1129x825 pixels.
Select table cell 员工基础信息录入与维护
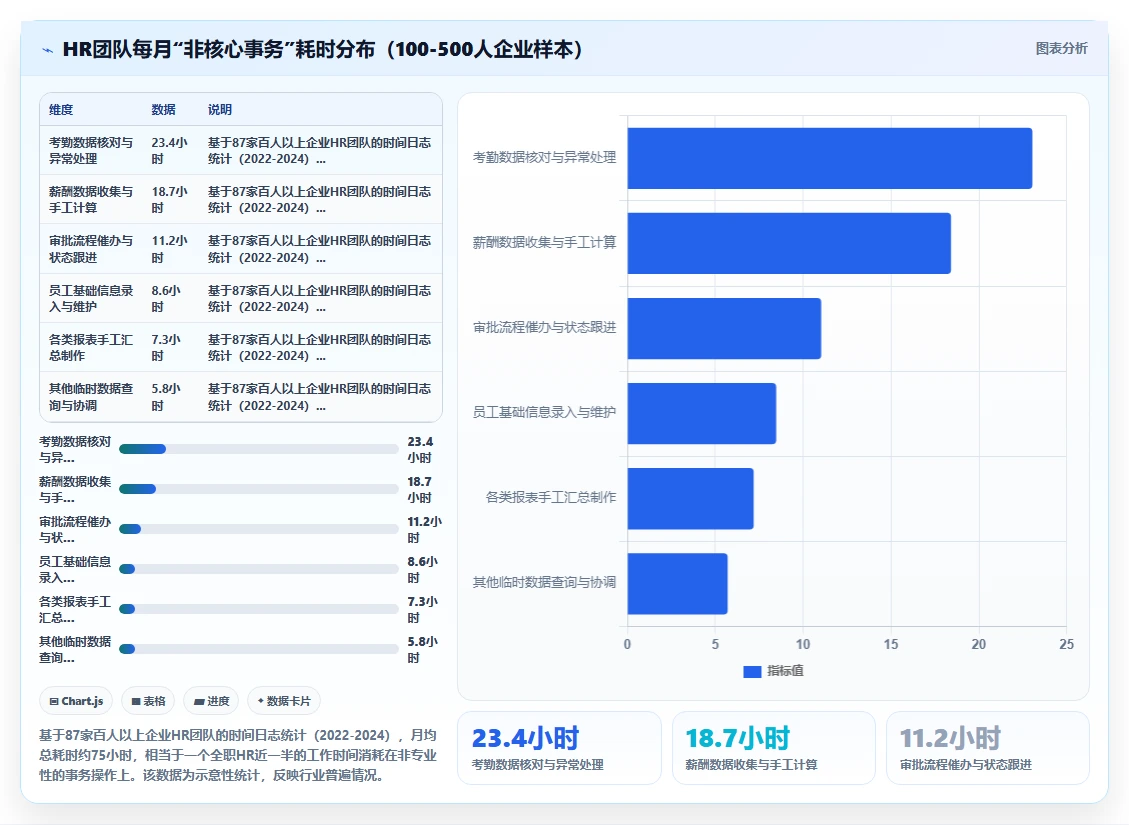pos(91,298)
